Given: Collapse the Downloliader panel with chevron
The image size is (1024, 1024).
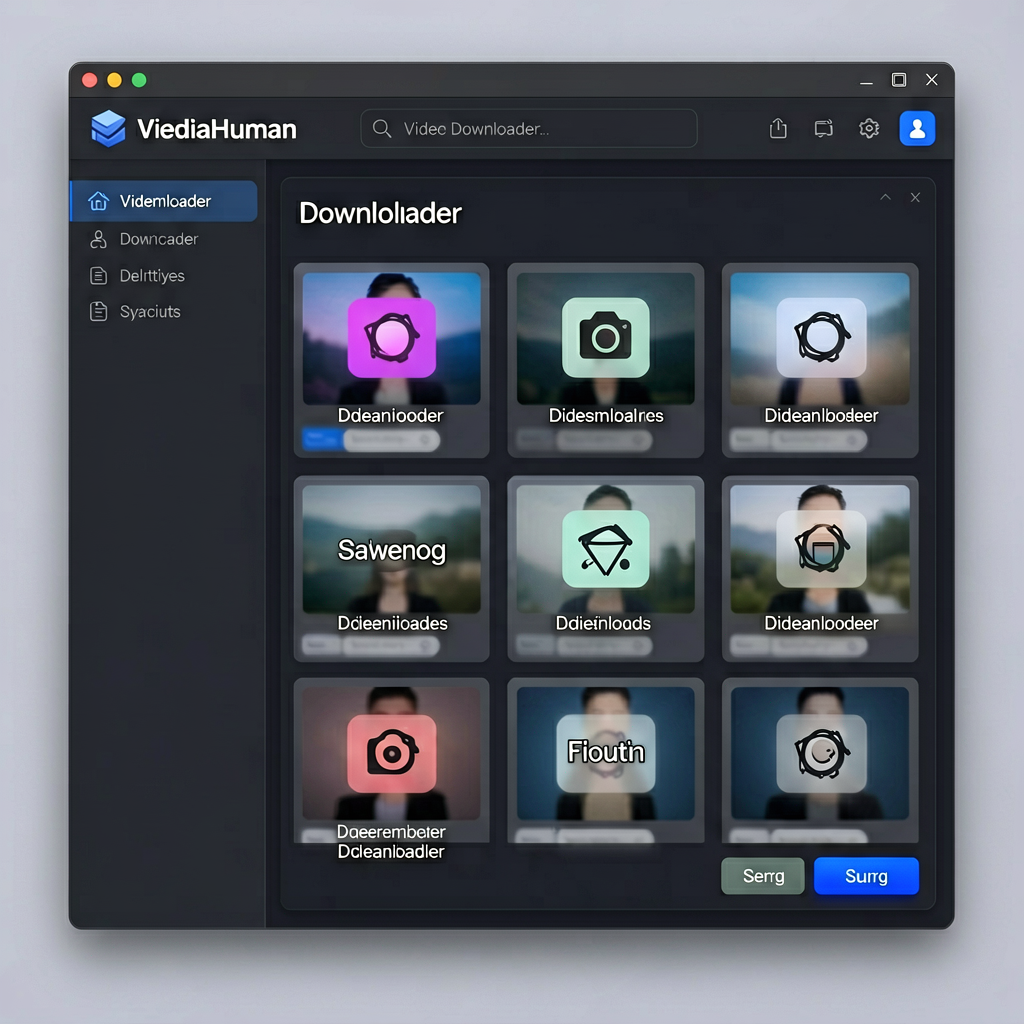Looking at the screenshot, I should pyautogui.click(x=886, y=197).
